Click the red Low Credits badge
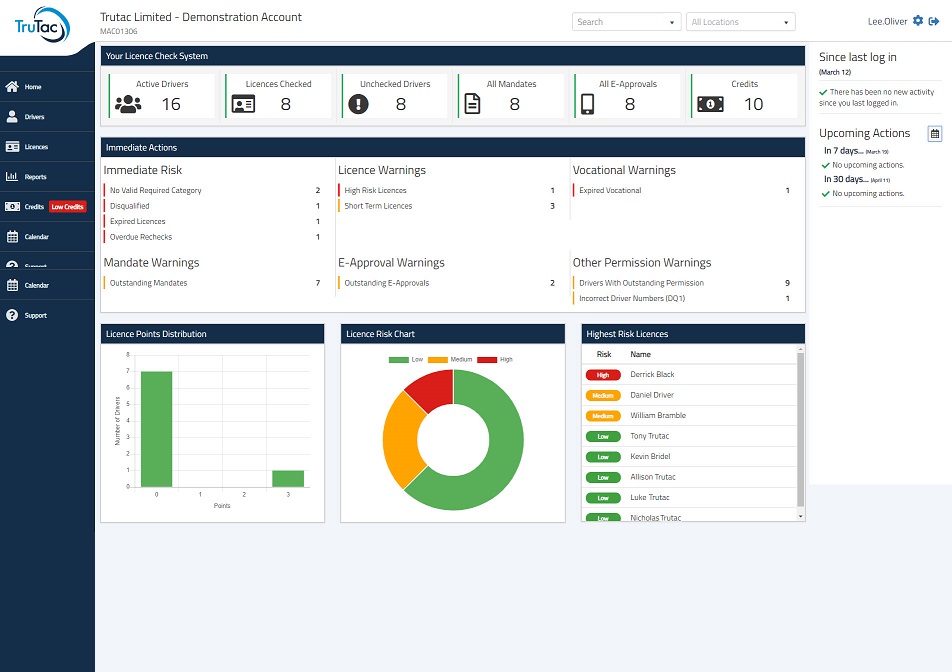 pos(67,207)
